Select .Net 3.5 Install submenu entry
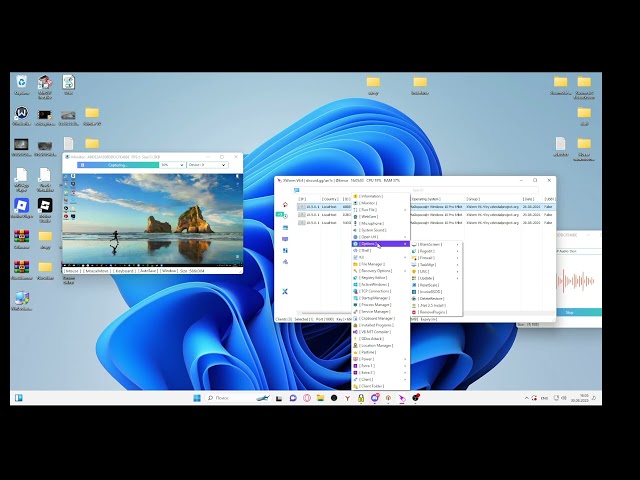The image size is (640, 480). 437,305
